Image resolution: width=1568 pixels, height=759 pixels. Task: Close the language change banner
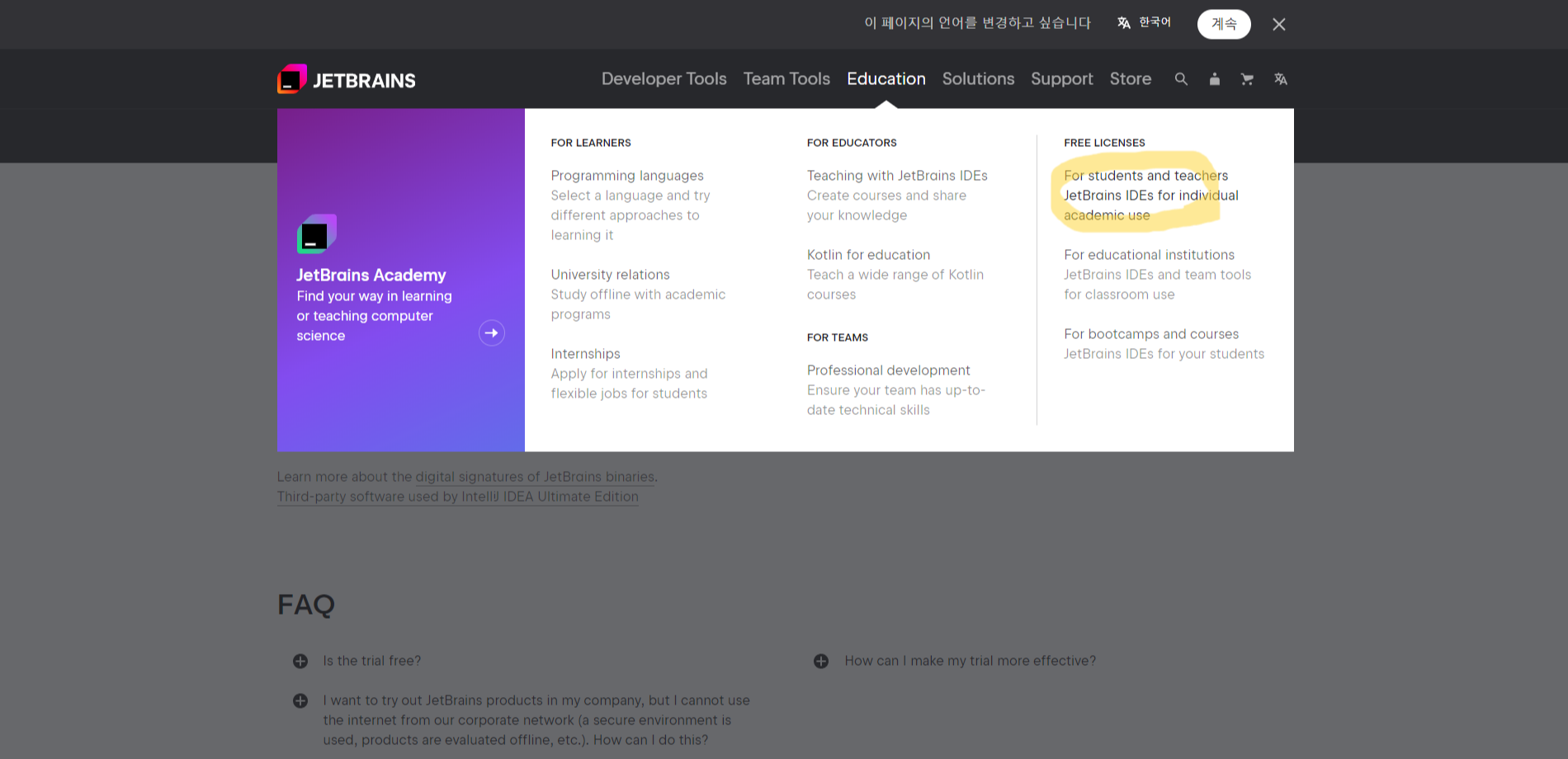click(1279, 25)
